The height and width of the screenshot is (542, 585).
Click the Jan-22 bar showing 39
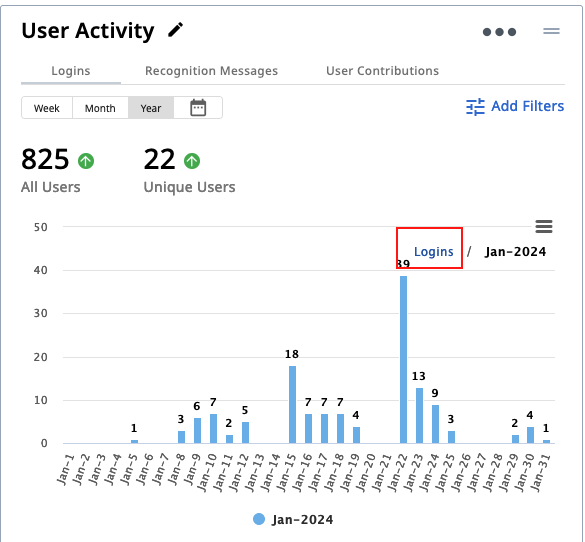pyautogui.click(x=403, y=360)
